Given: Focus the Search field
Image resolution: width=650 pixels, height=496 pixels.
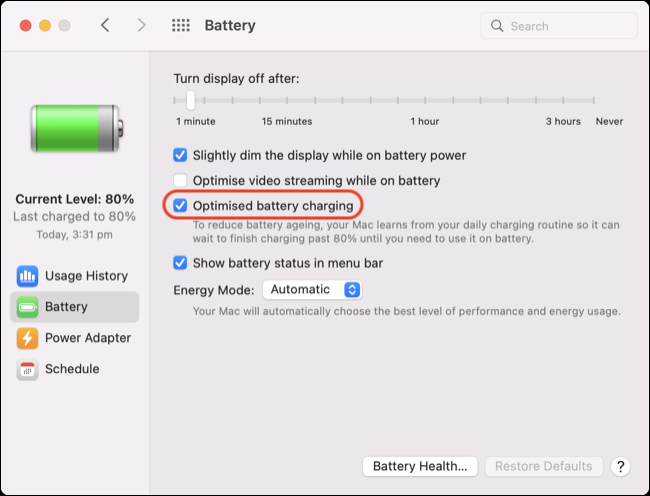Looking at the screenshot, I should coord(559,26).
